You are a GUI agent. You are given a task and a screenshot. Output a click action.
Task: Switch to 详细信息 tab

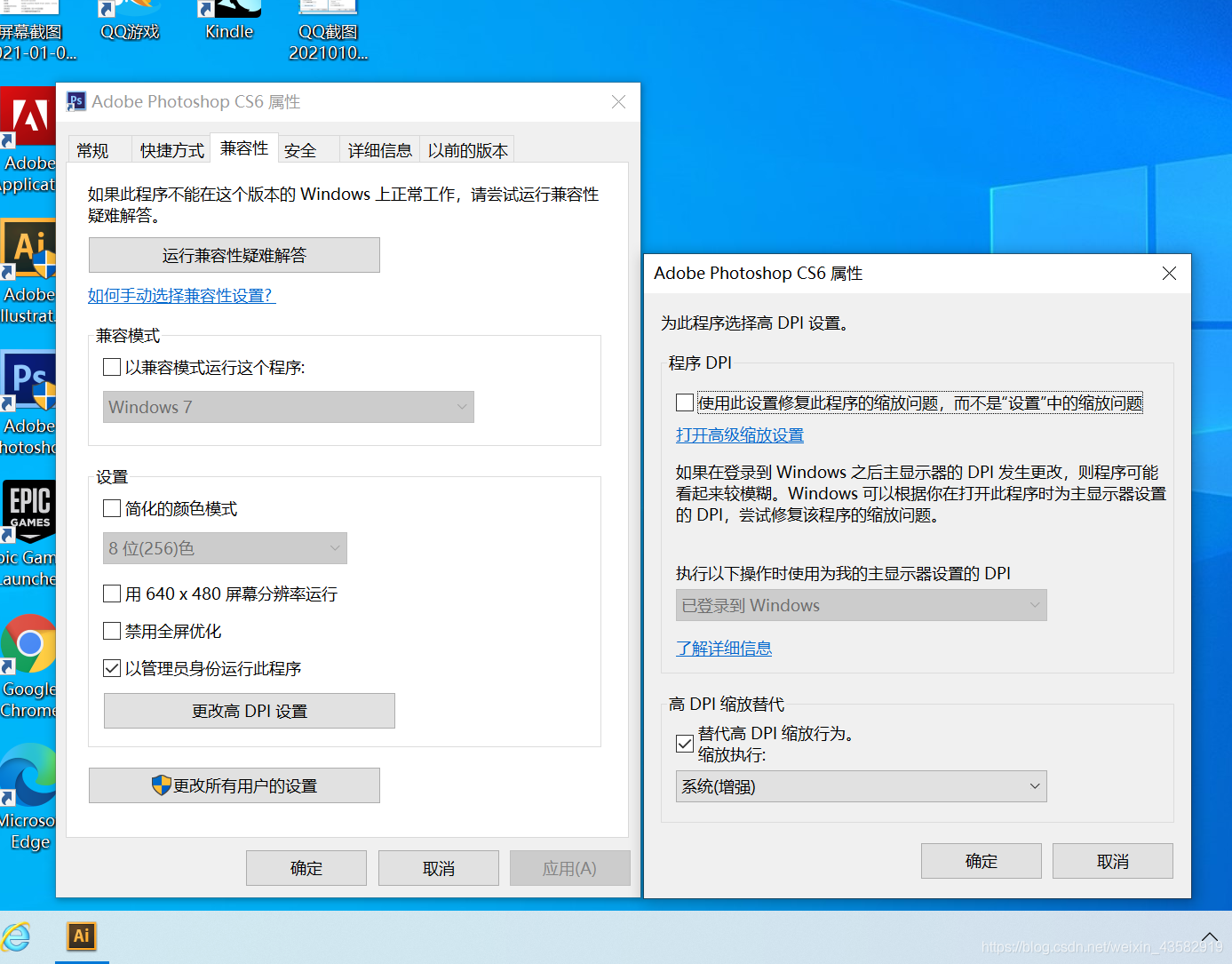click(x=379, y=150)
